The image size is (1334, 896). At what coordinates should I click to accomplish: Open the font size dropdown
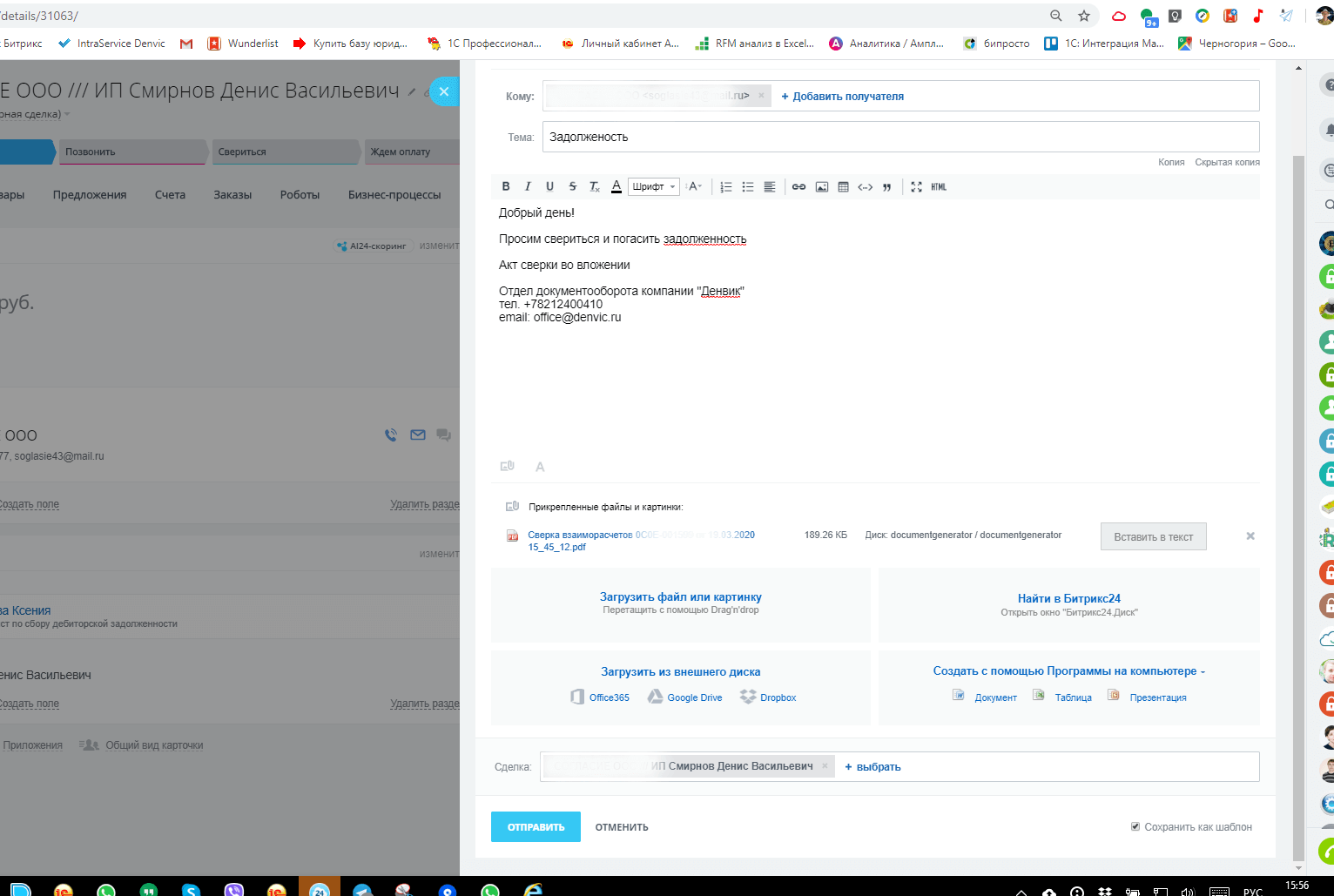pyautogui.click(x=694, y=186)
